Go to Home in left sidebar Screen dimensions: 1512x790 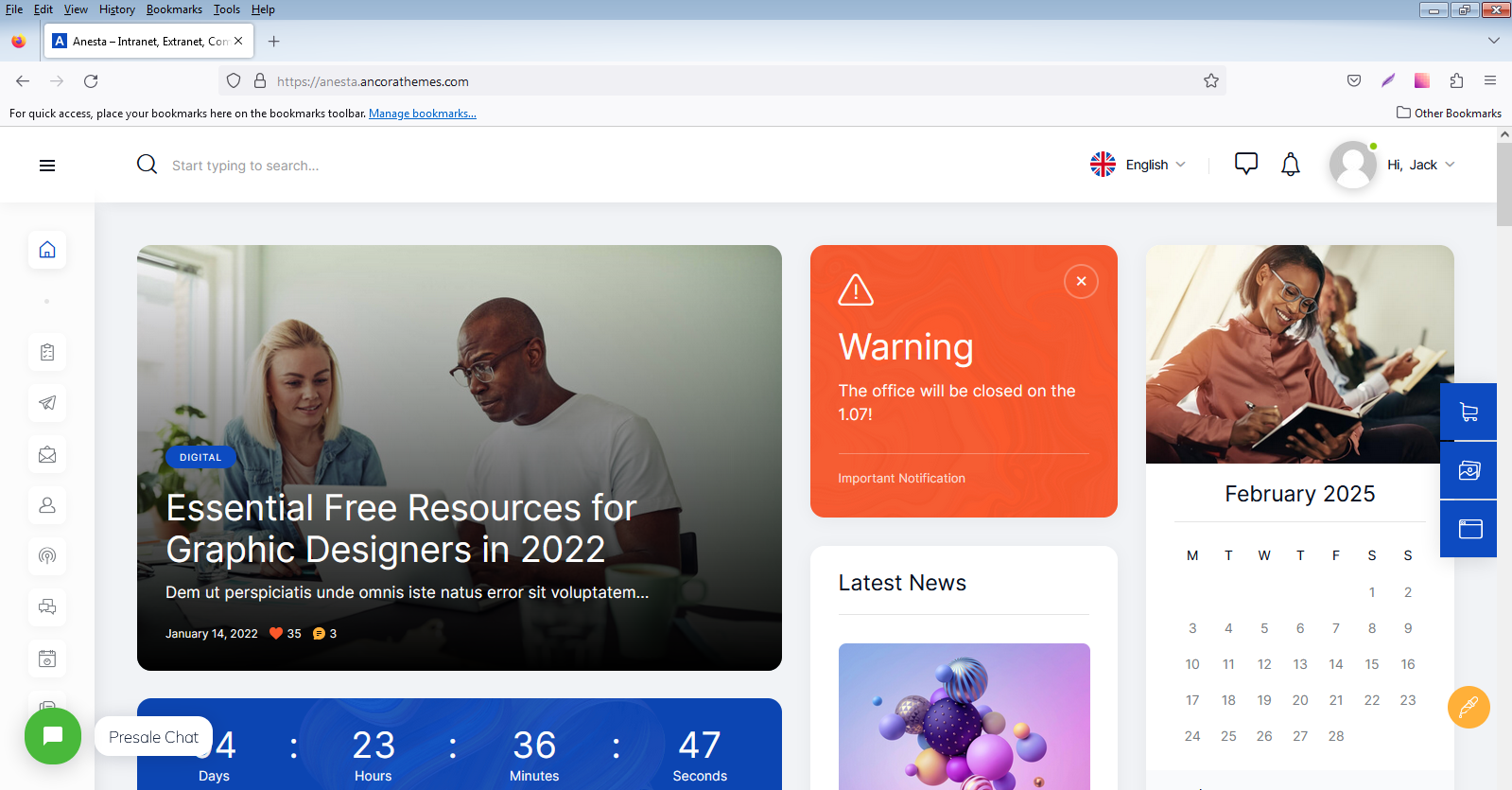coord(47,250)
